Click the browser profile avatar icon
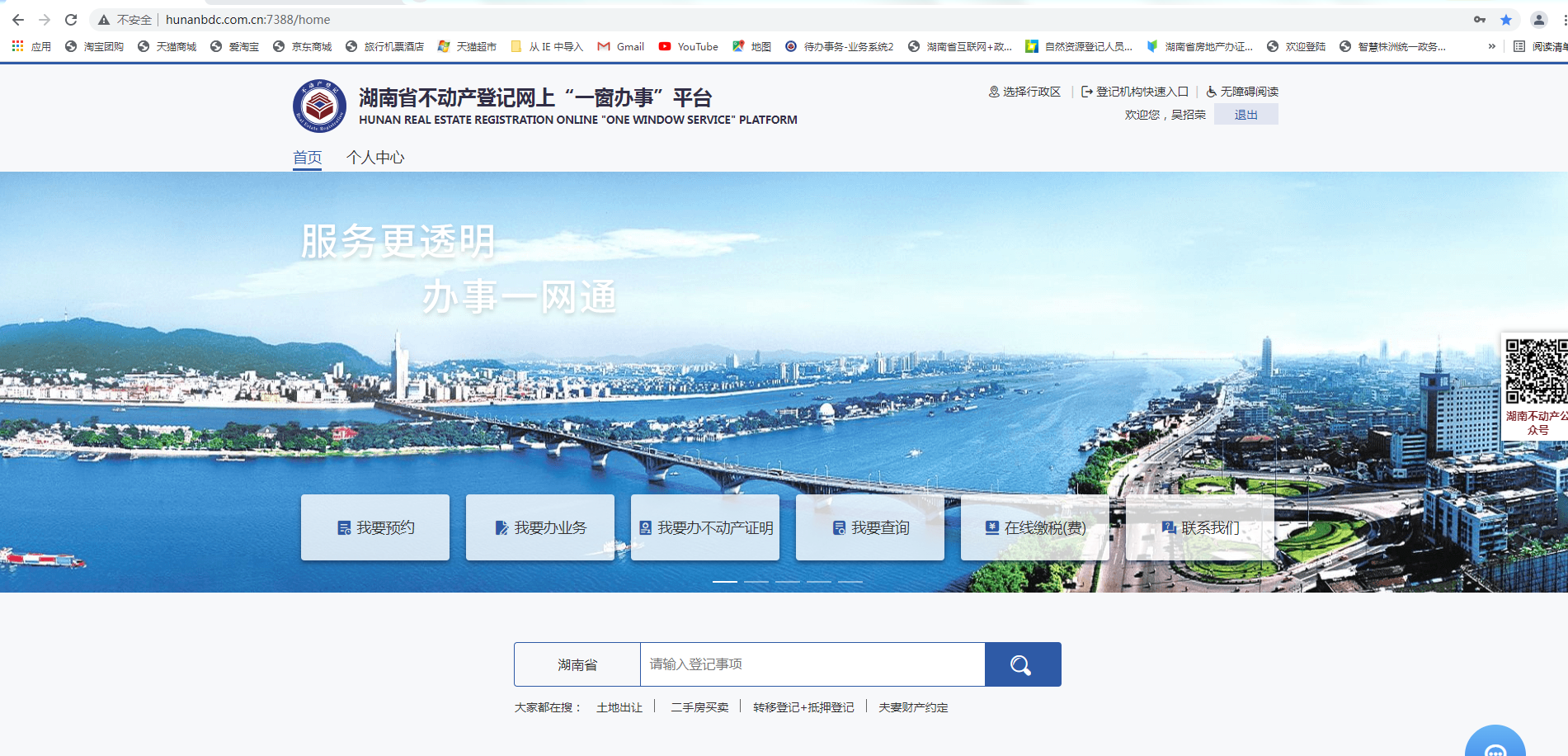 1538,20
